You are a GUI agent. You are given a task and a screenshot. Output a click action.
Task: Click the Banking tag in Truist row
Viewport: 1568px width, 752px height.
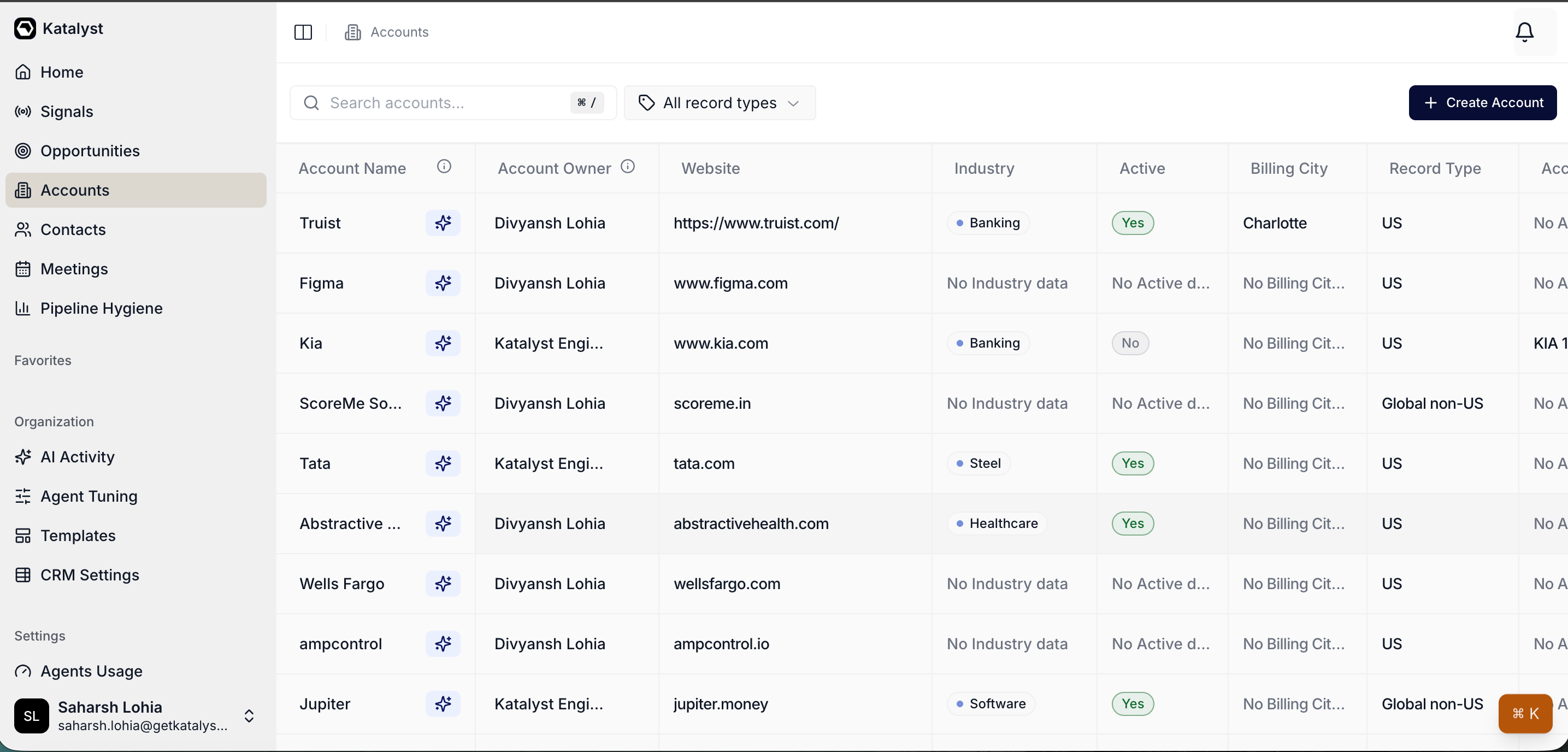click(x=988, y=223)
